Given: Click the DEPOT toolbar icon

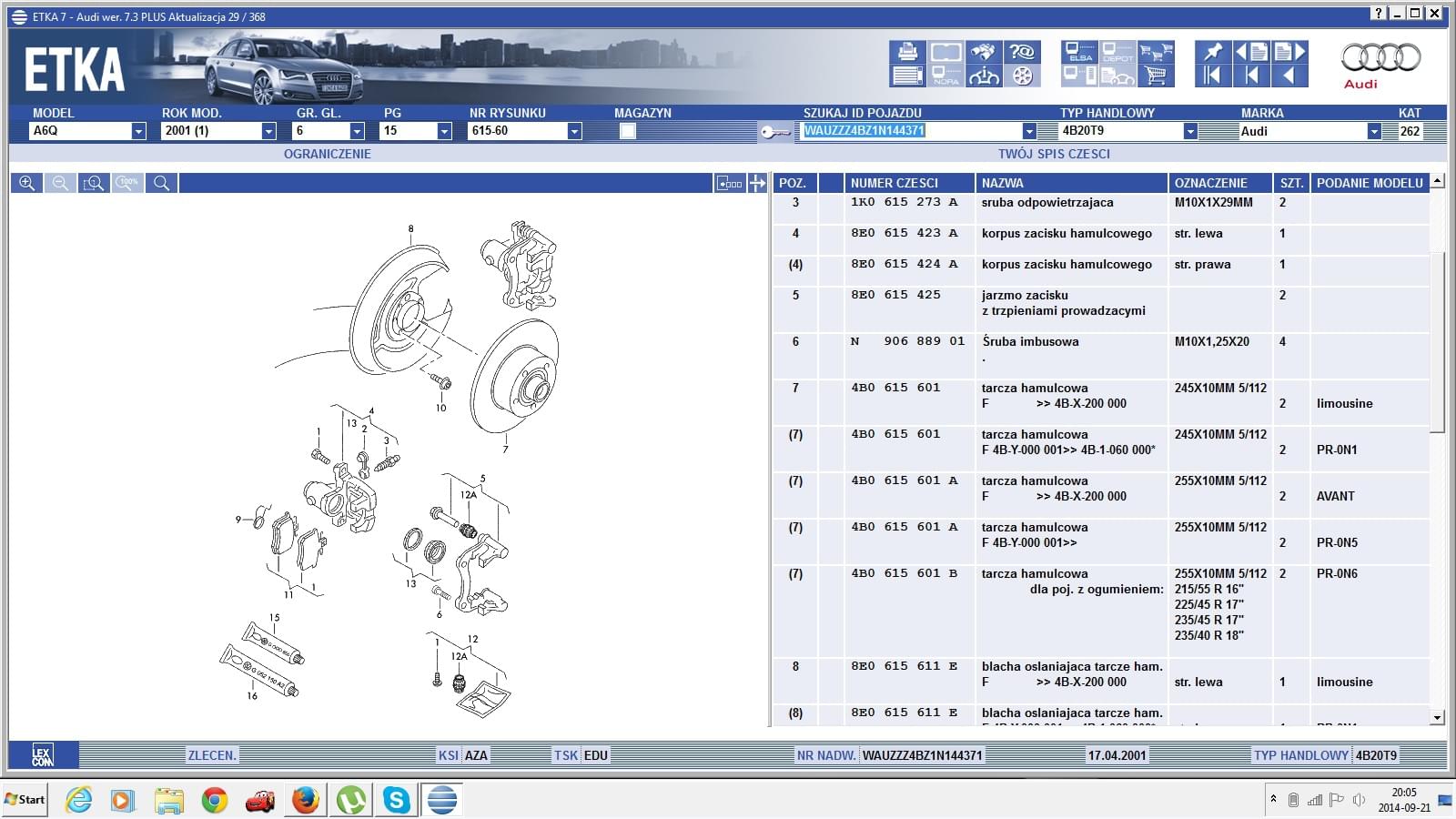Looking at the screenshot, I should (1117, 52).
